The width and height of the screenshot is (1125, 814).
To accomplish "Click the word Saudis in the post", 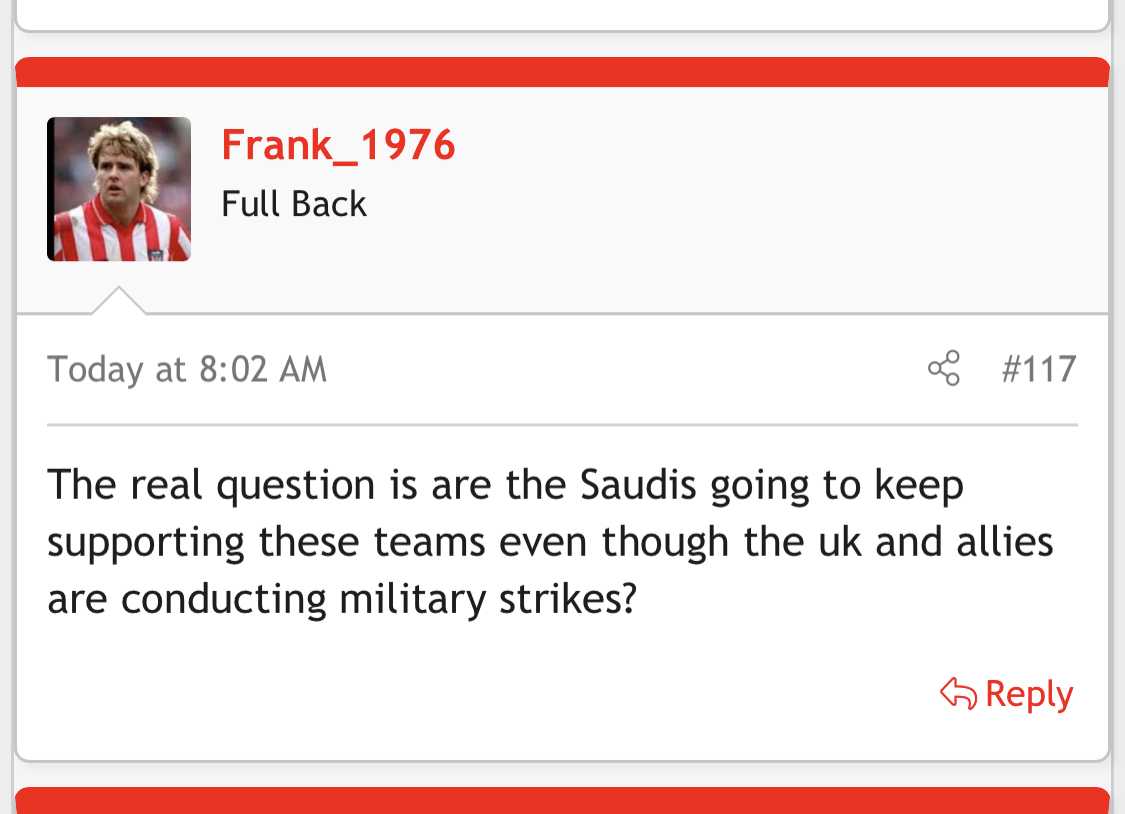I will 638,486.
